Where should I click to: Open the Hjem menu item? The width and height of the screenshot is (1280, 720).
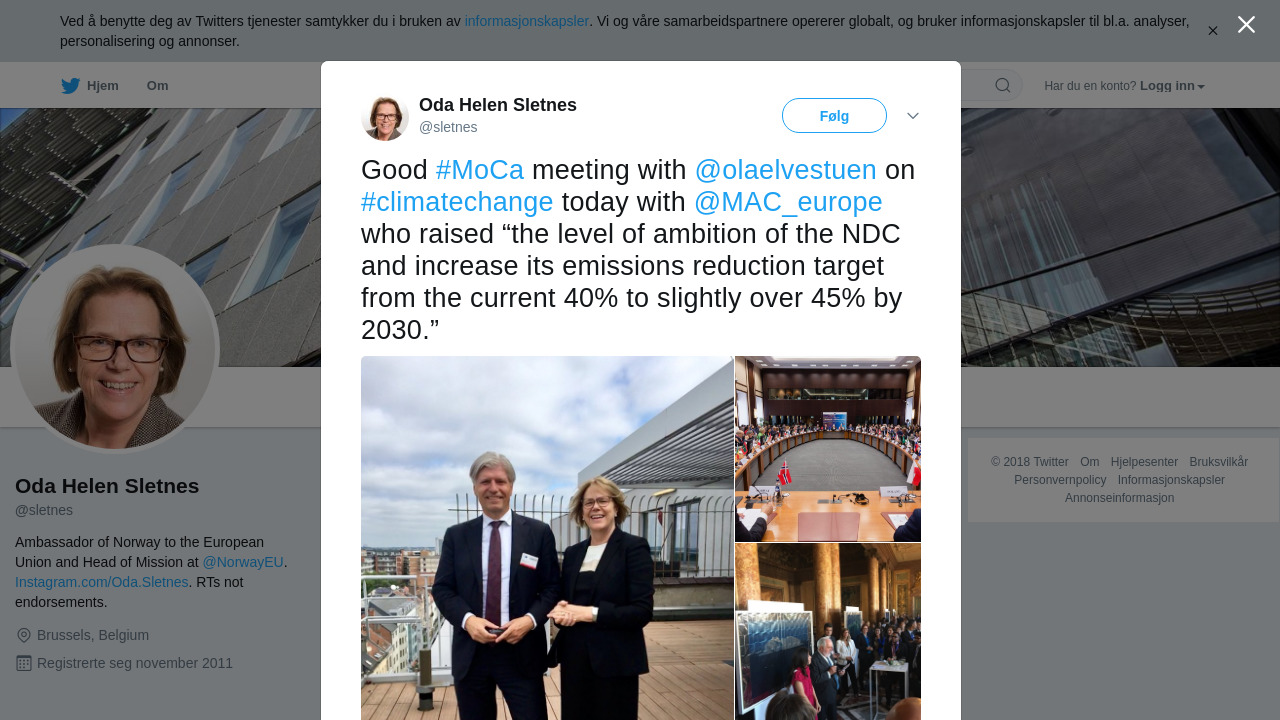pyautogui.click(x=102, y=86)
